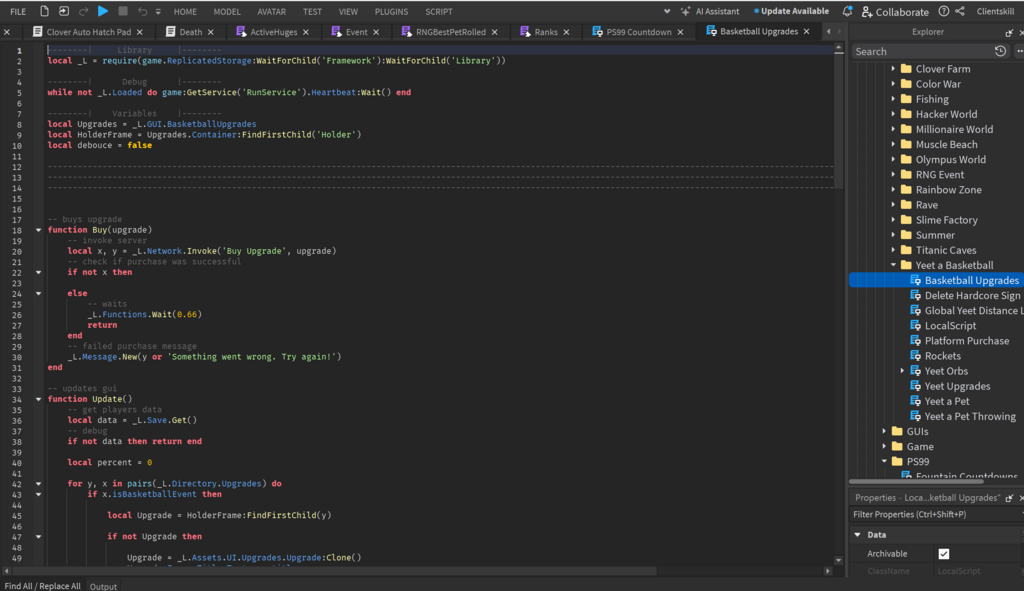The image size is (1024, 591).
Task: Open the PLUGINS ribbon tab
Action: coord(391,12)
